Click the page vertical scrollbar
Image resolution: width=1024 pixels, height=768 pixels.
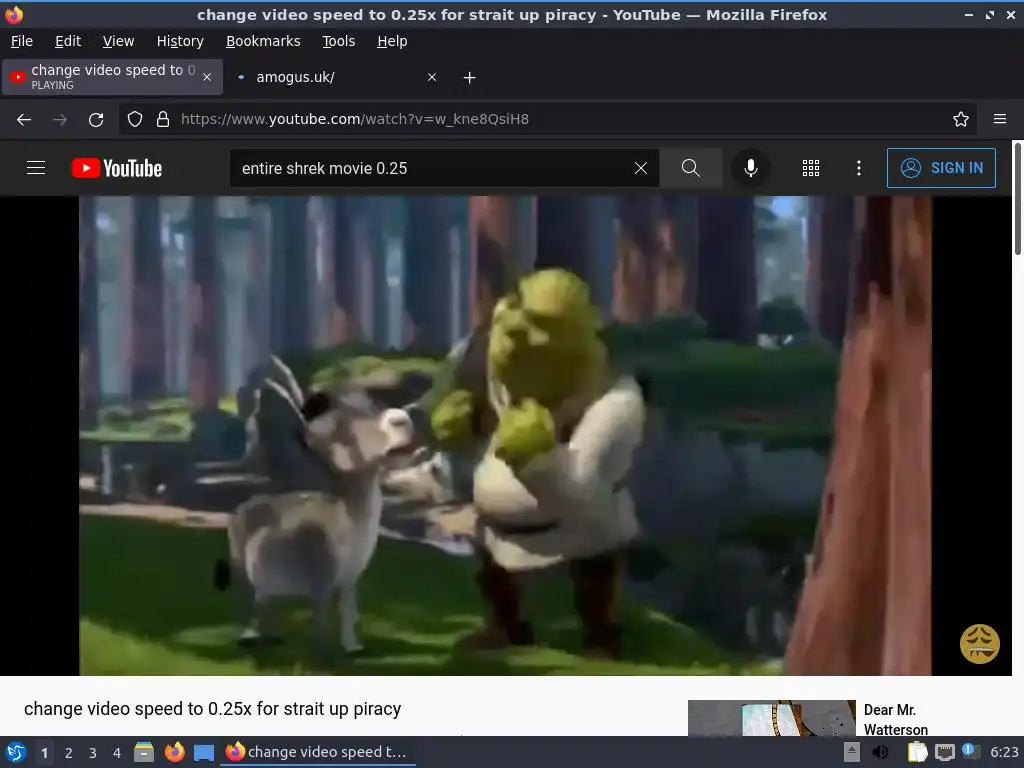coord(1017,199)
